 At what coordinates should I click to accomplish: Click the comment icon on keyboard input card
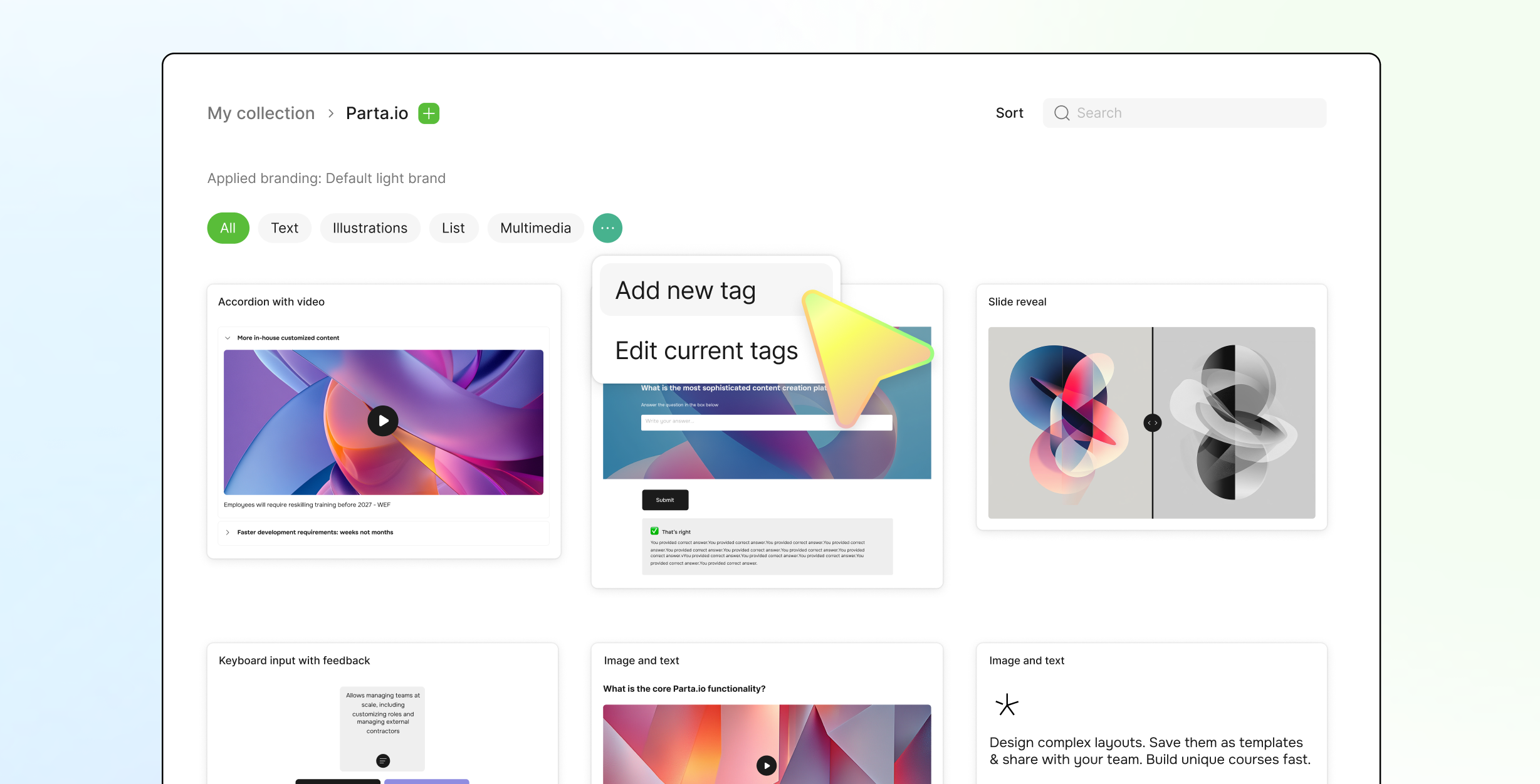point(383,761)
